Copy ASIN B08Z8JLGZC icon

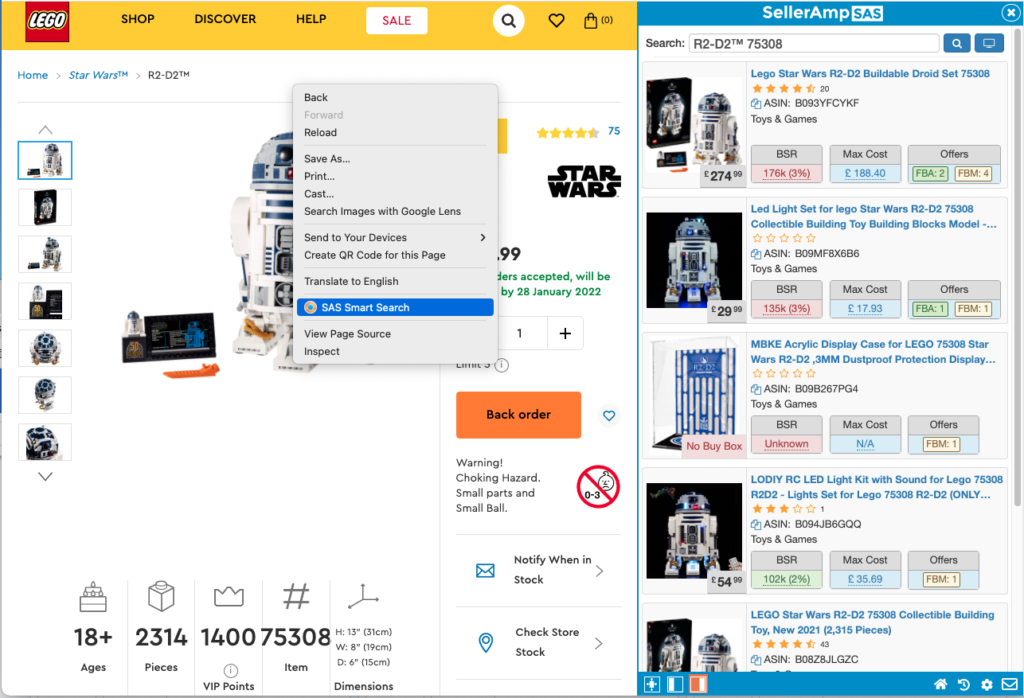[756, 659]
